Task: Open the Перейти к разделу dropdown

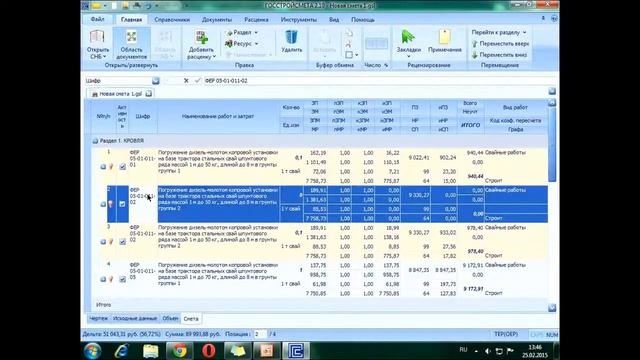Action: [x=499, y=32]
